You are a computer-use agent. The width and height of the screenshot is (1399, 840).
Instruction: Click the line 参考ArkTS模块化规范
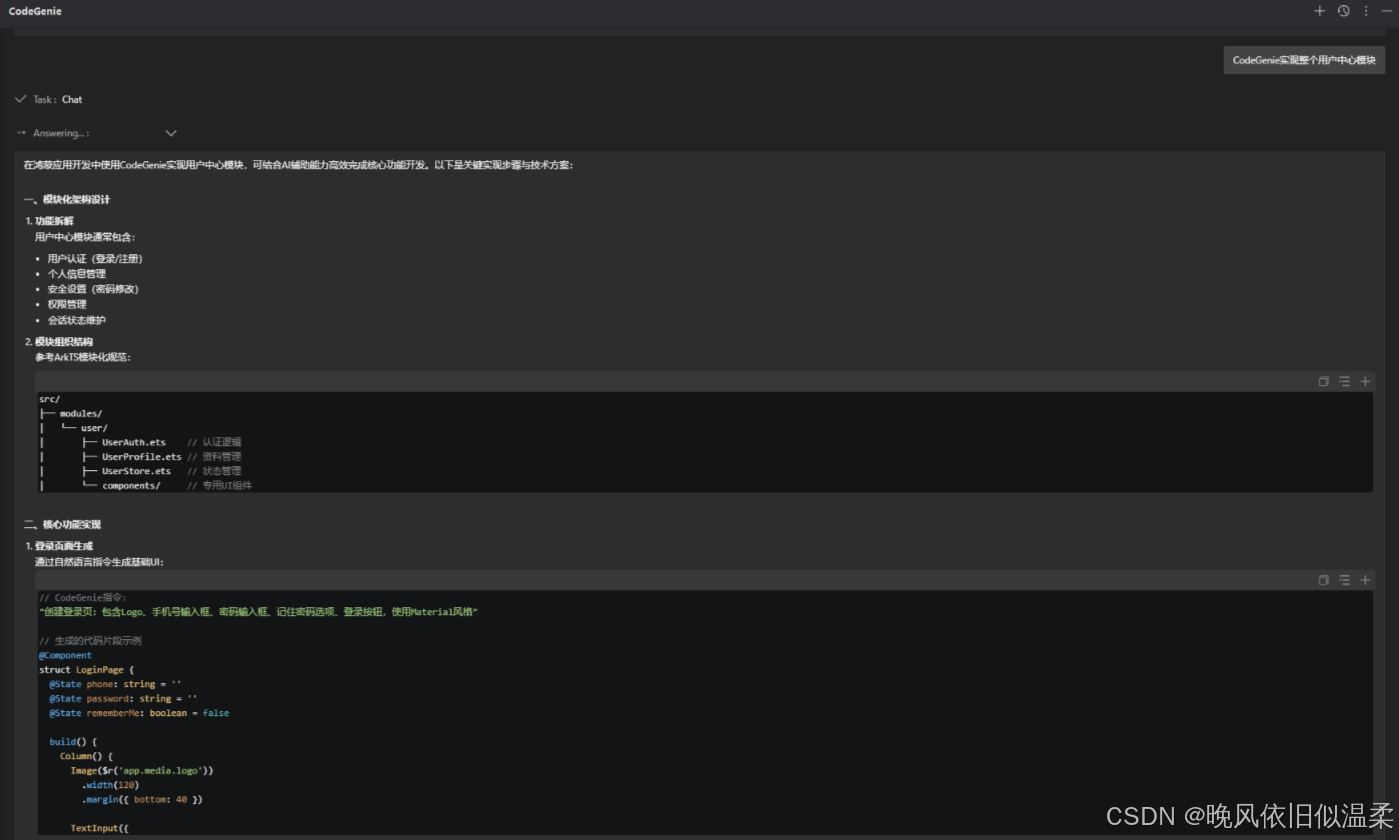[83, 357]
